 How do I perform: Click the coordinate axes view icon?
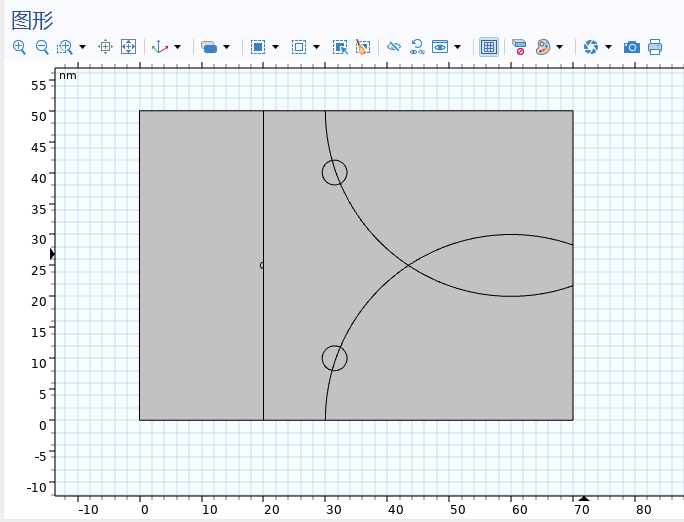tap(160, 47)
